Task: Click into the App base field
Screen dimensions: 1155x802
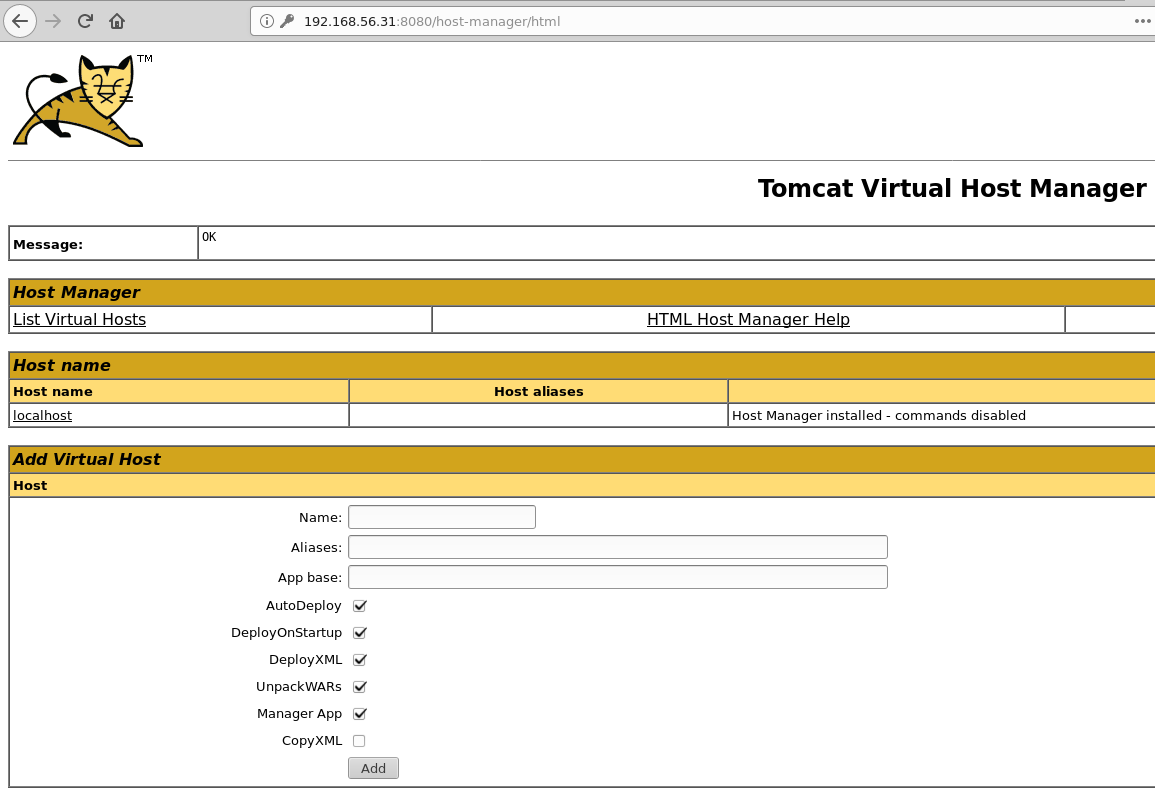Action: coord(618,577)
